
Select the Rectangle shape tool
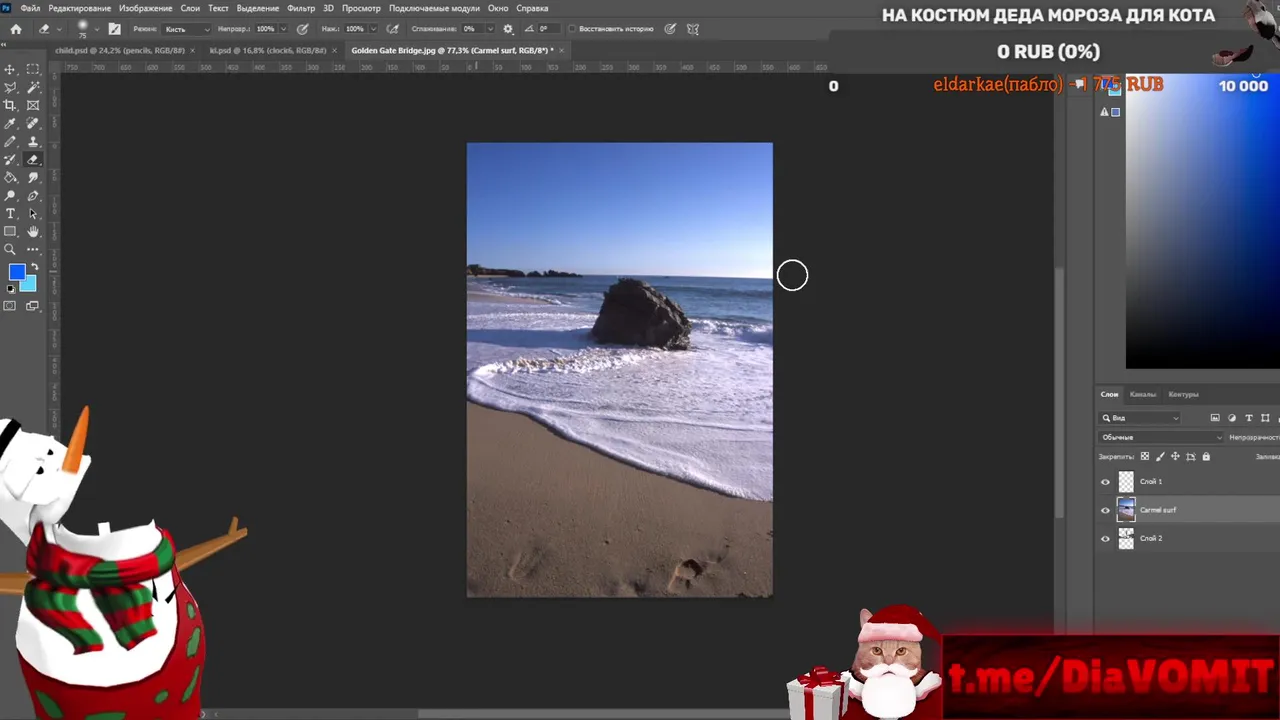click(x=10, y=232)
